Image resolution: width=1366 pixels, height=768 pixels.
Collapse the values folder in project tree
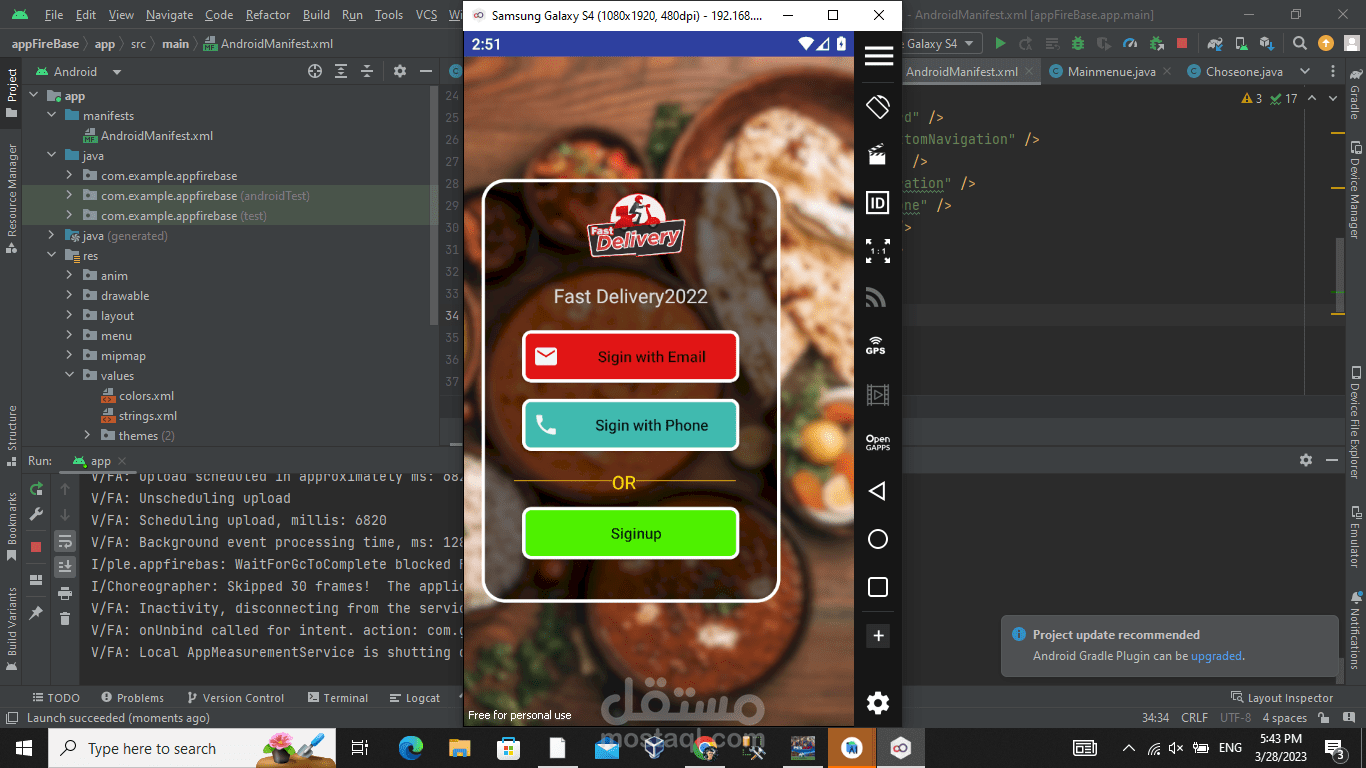coord(68,375)
